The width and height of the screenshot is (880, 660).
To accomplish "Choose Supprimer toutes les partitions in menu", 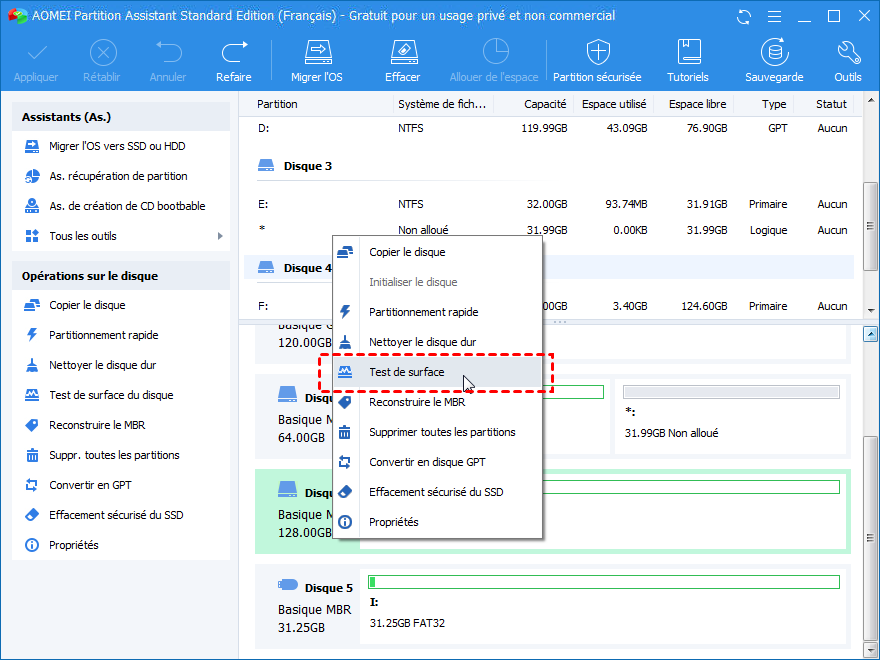I will pyautogui.click(x=438, y=432).
